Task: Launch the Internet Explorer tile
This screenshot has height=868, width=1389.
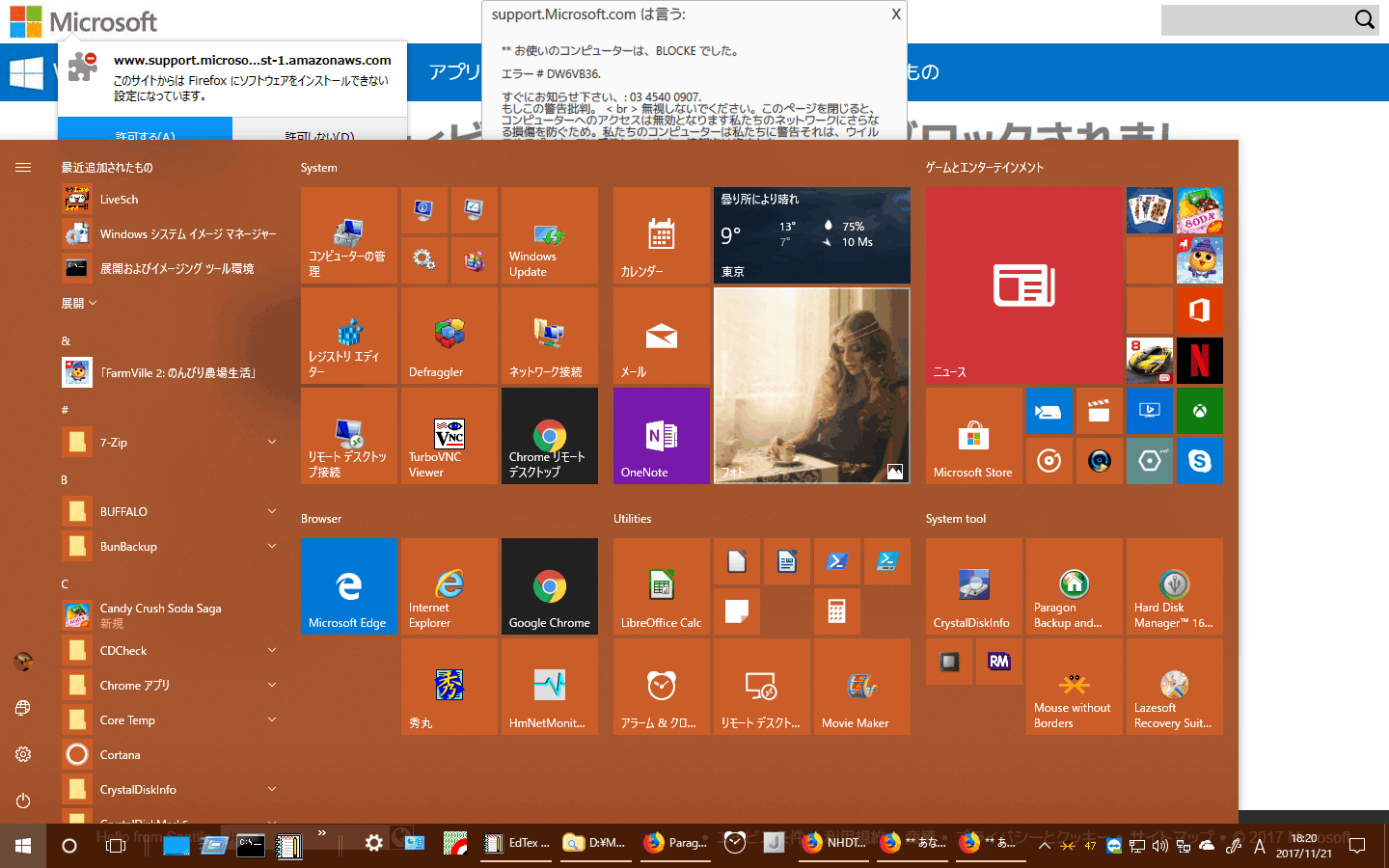Action: 449,586
